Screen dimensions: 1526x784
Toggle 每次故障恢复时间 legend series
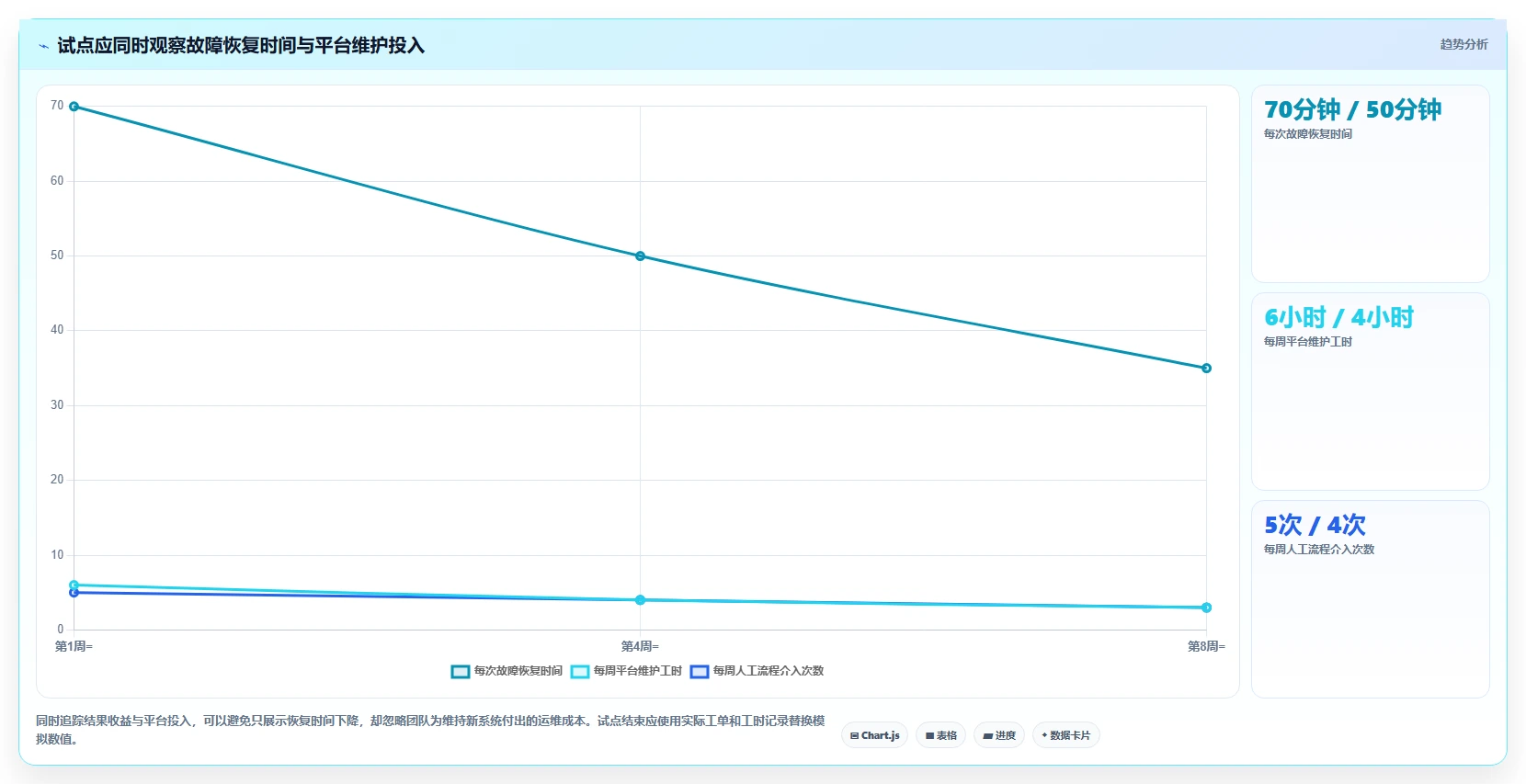click(x=507, y=671)
